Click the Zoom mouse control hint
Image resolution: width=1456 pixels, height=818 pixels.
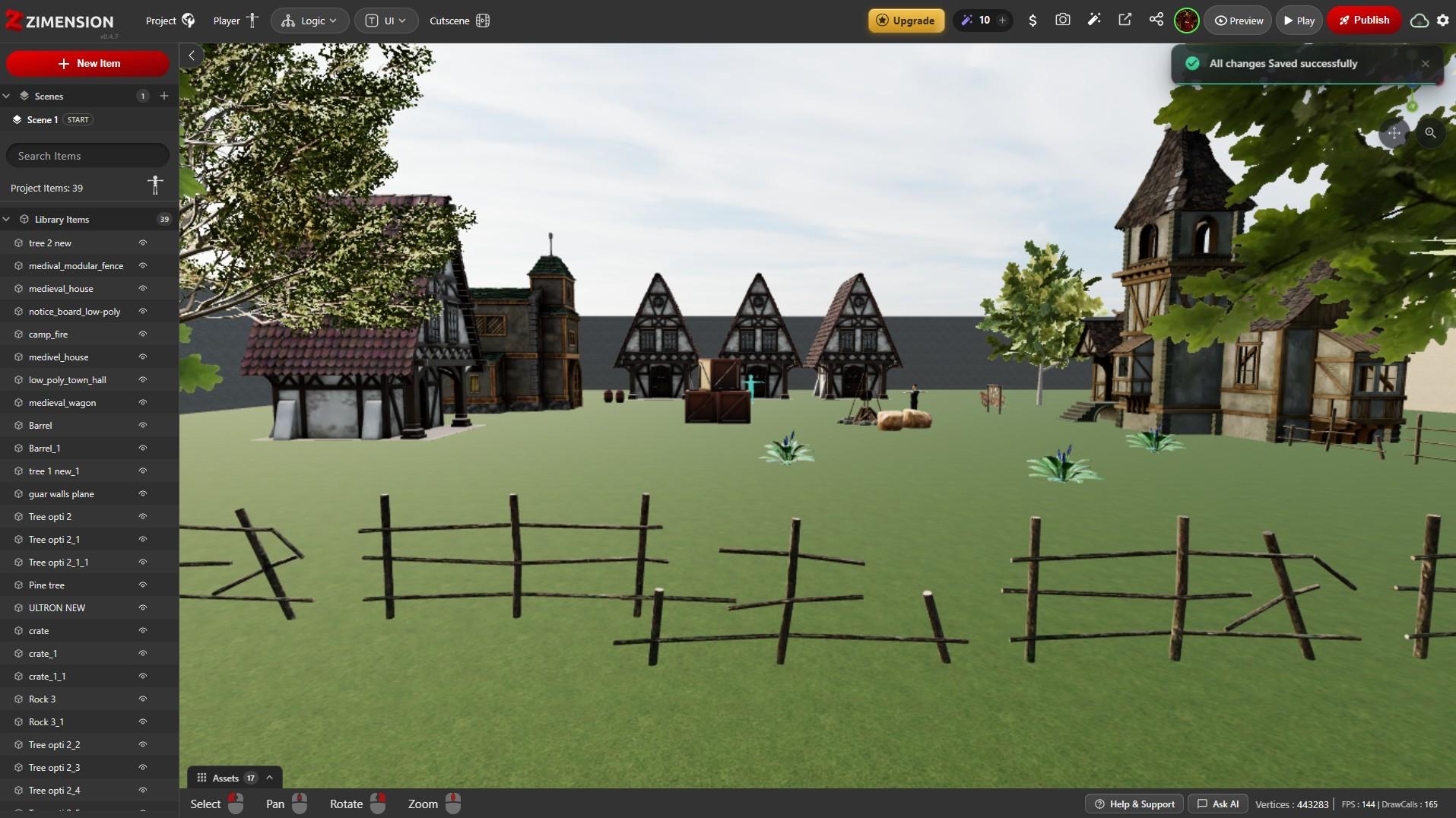tap(435, 804)
